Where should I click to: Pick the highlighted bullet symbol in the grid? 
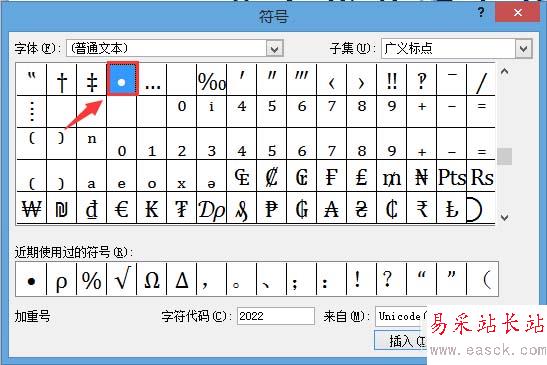[x=122, y=79]
